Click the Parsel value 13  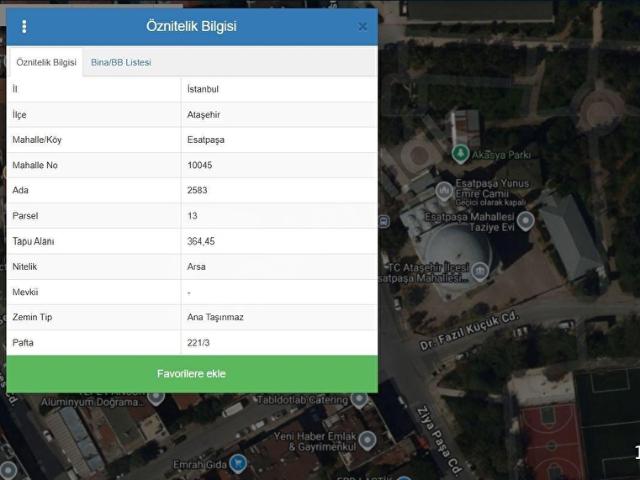(192, 216)
